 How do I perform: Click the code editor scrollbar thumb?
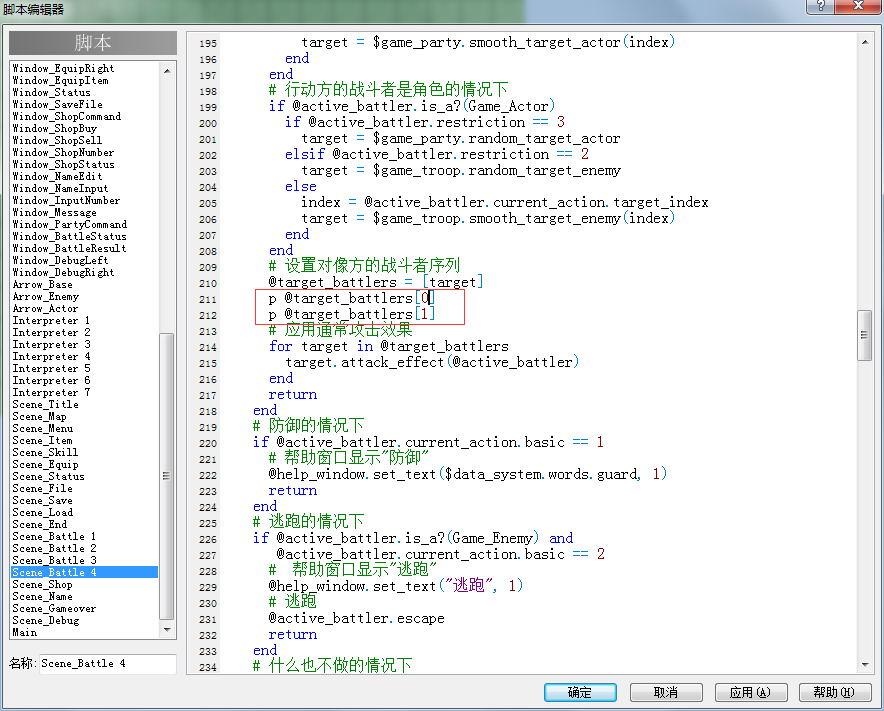pos(864,335)
